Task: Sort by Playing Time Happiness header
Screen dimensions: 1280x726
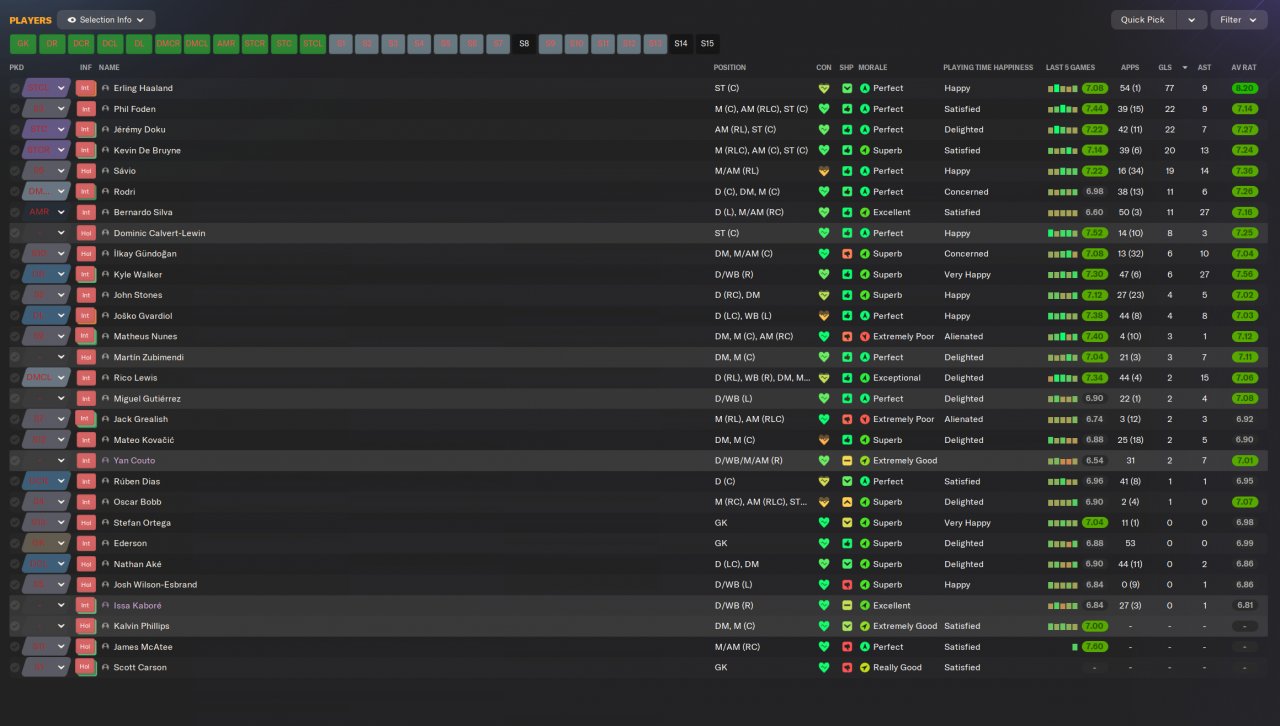Action: coord(988,68)
